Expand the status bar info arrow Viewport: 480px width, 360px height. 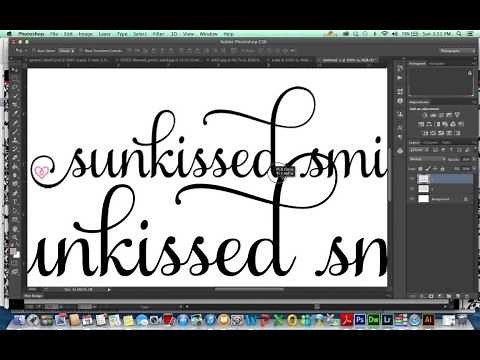(109, 290)
